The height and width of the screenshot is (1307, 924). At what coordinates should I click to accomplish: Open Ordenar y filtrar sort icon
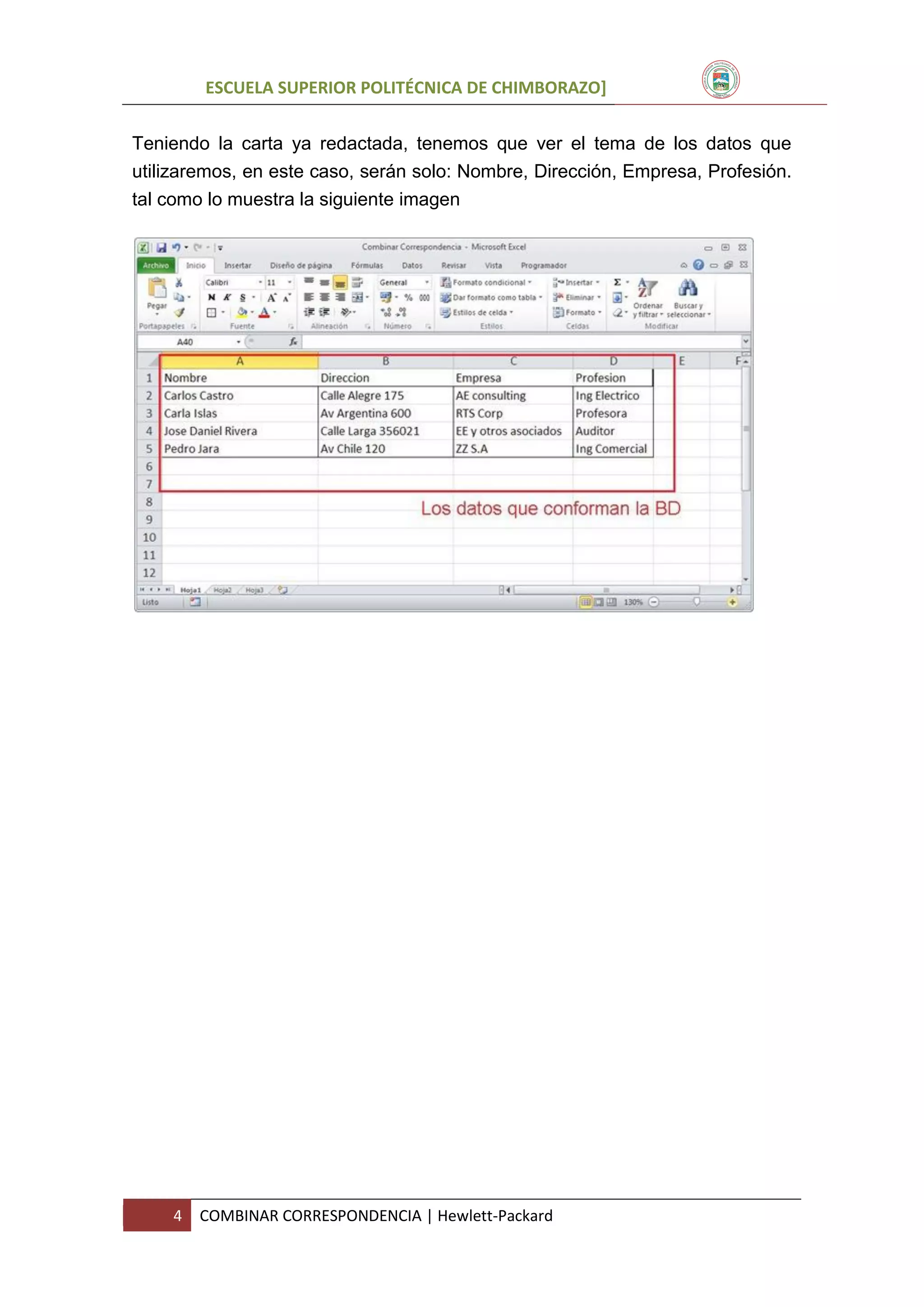[x=647, y=288]
